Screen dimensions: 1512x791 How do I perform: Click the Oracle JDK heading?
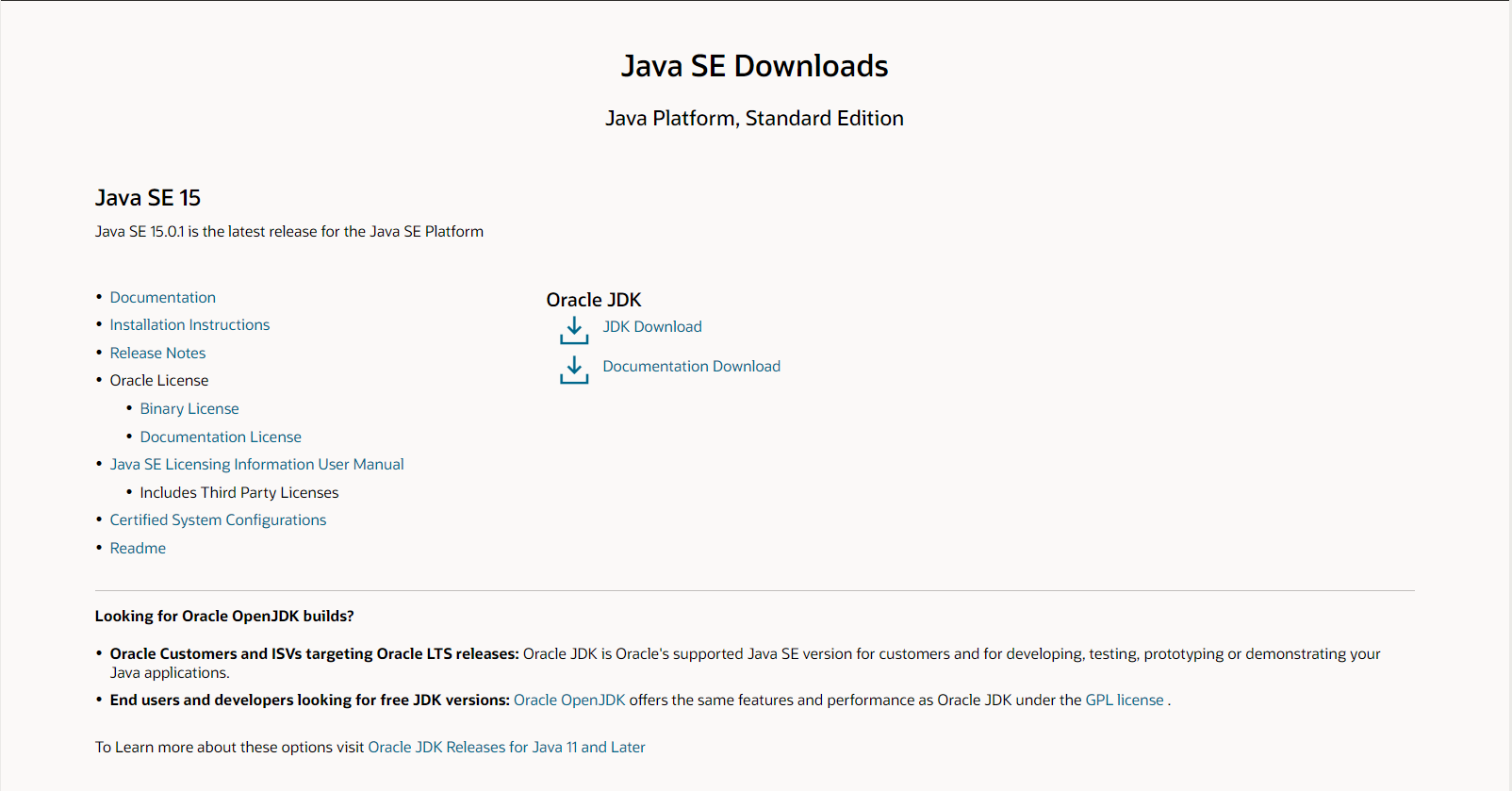click(594, 300)
